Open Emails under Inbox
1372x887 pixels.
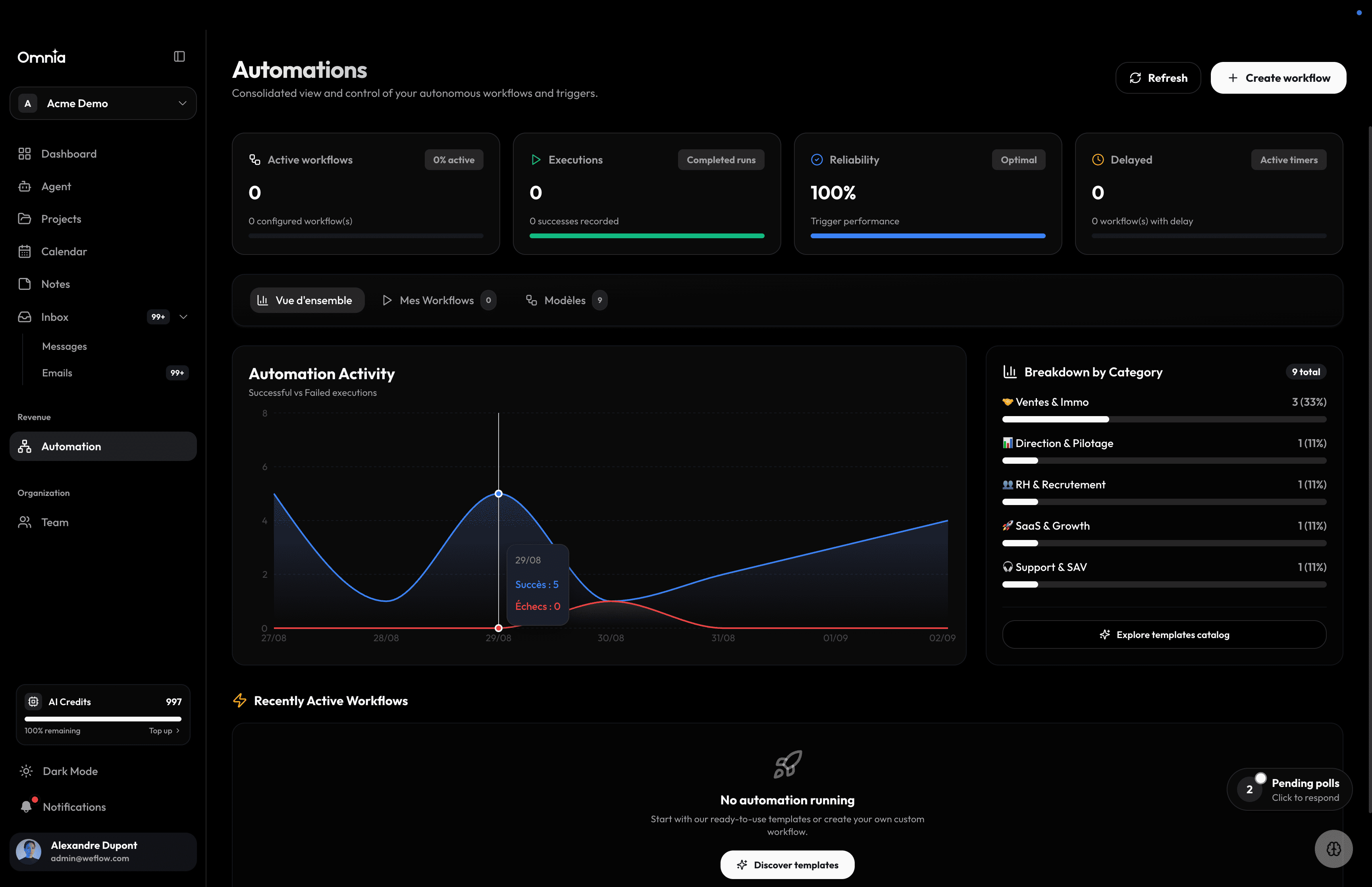pos(57,373)
